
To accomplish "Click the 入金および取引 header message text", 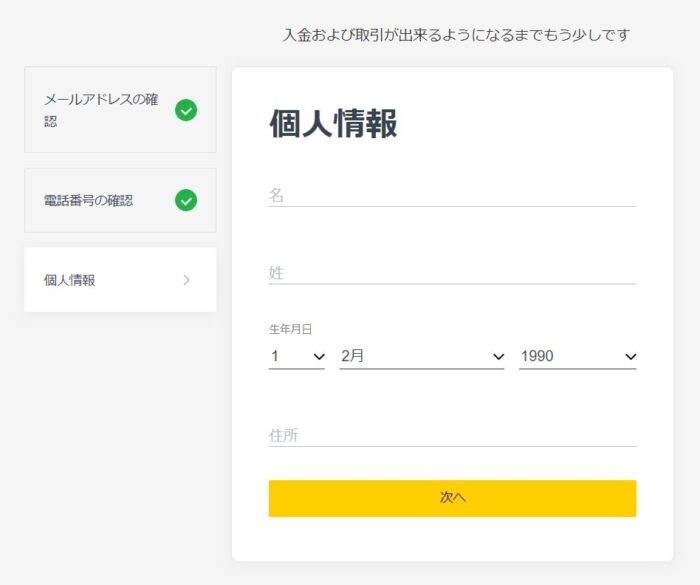I will (456, 35).
